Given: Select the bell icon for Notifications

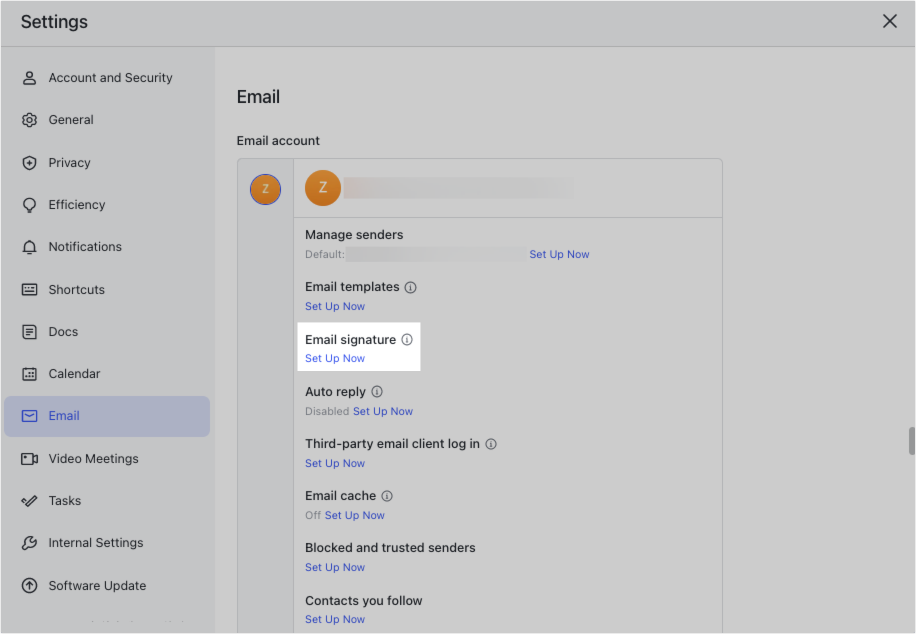Looking at the screenshot, I should tap(30, 247).
